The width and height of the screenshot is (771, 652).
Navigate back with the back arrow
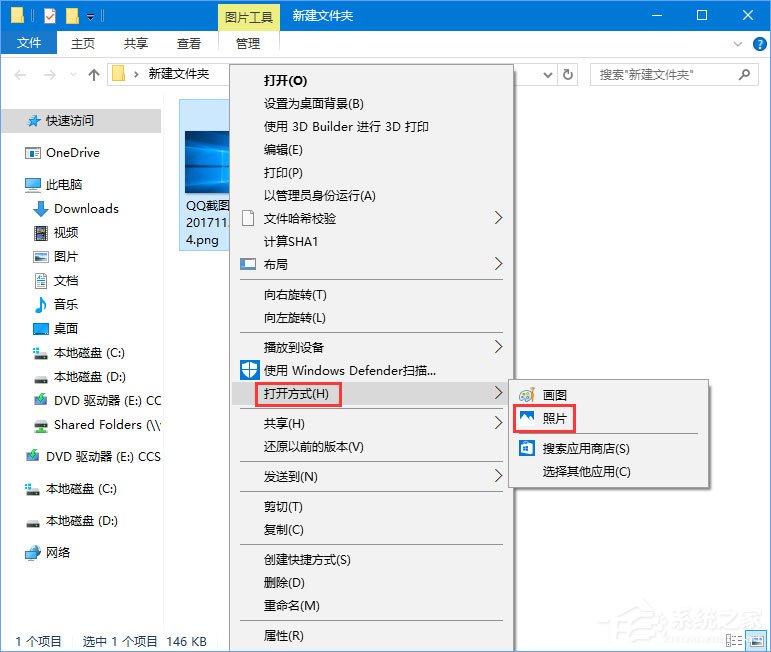tap(21, 75)
